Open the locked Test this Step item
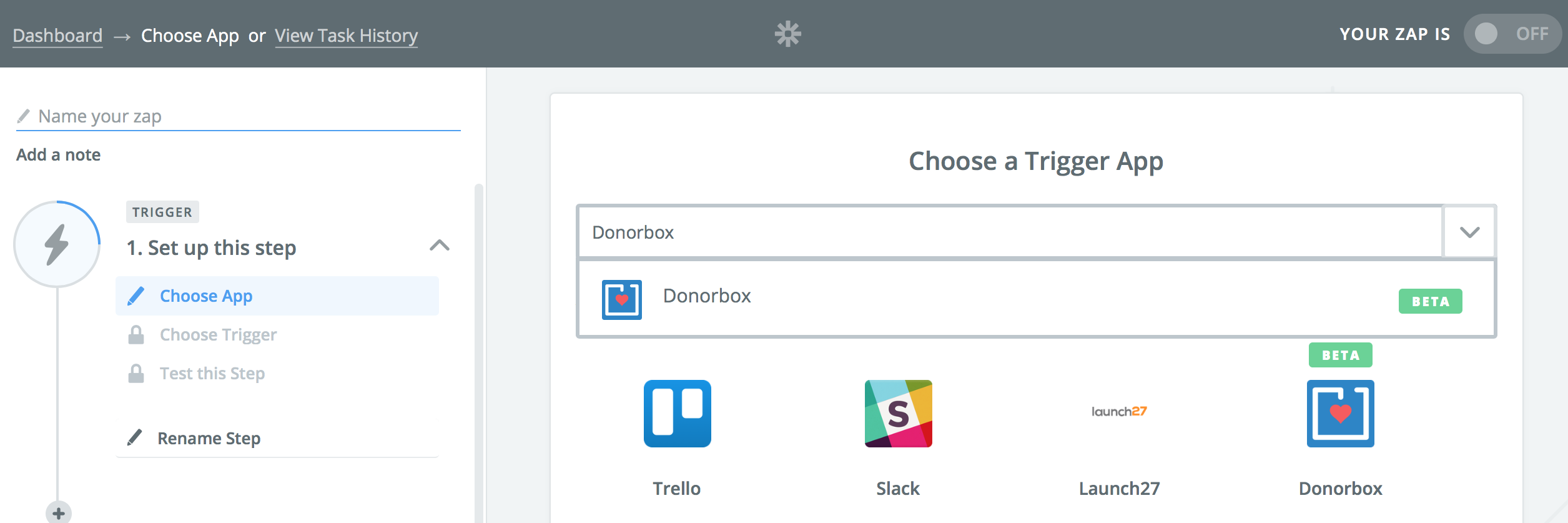The height and width of the screenshot is (523, 1568). 212,374
